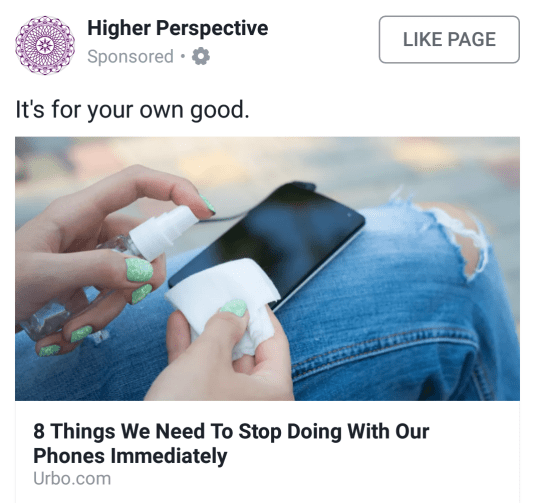Open the '8 Things We Need To Stop' headline
Viewport: 538px width, 503px height.
[231, 443]
